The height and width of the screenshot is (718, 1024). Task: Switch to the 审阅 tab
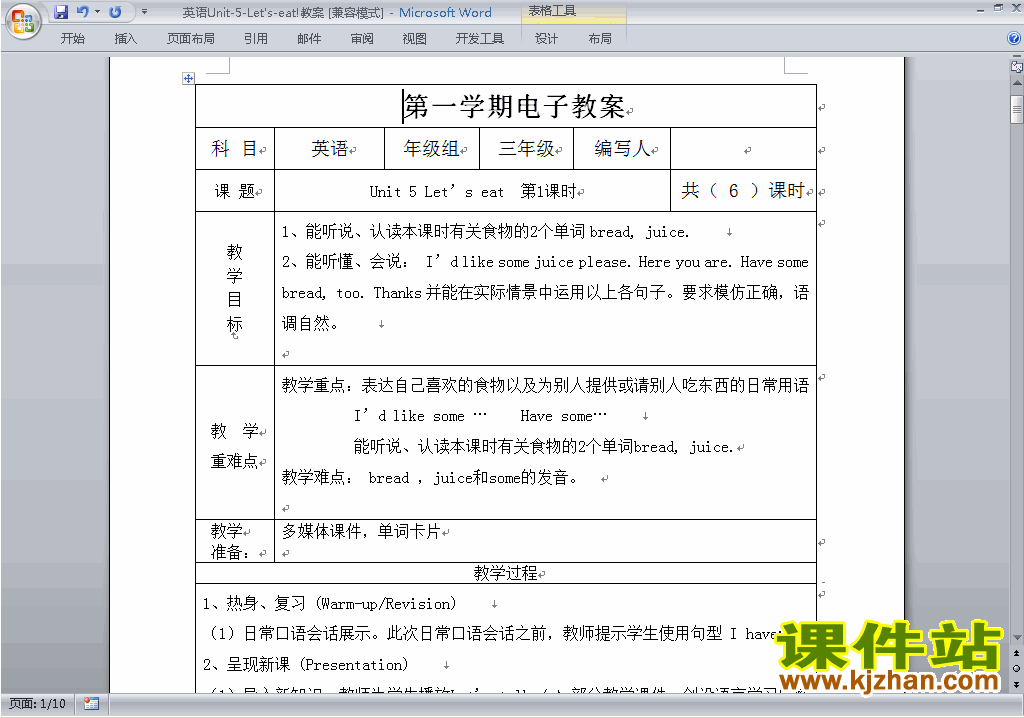[x=362, y=39]
